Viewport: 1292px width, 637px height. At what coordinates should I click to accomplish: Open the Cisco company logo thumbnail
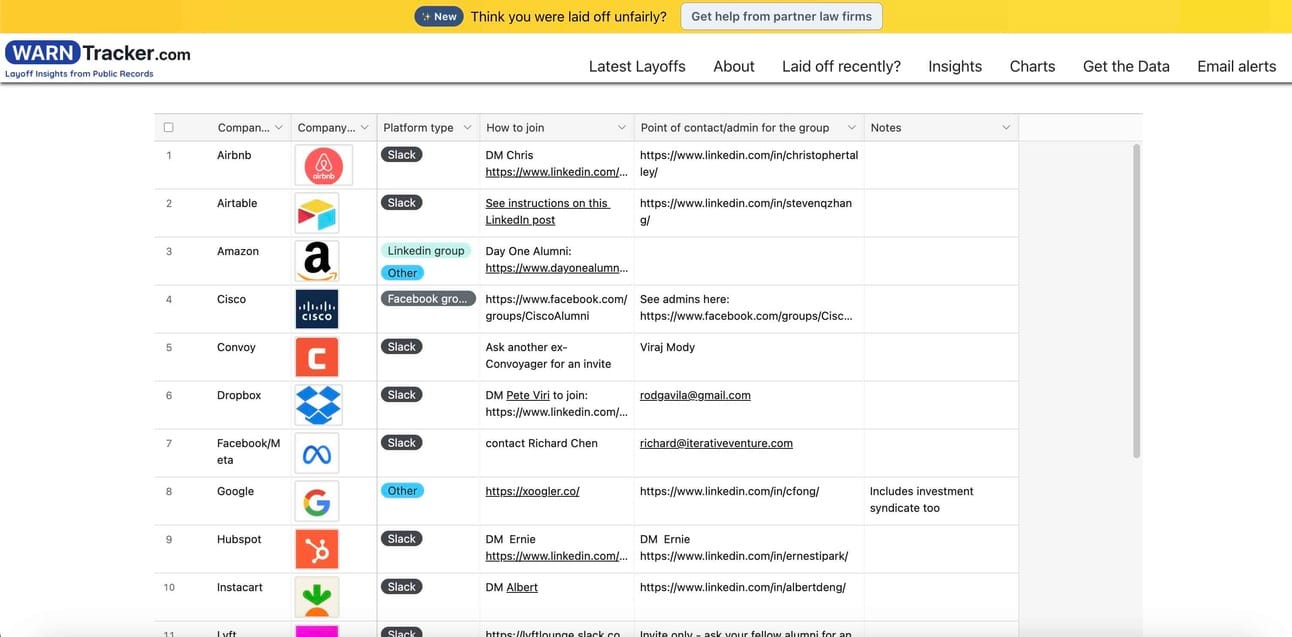click(316, 309)
